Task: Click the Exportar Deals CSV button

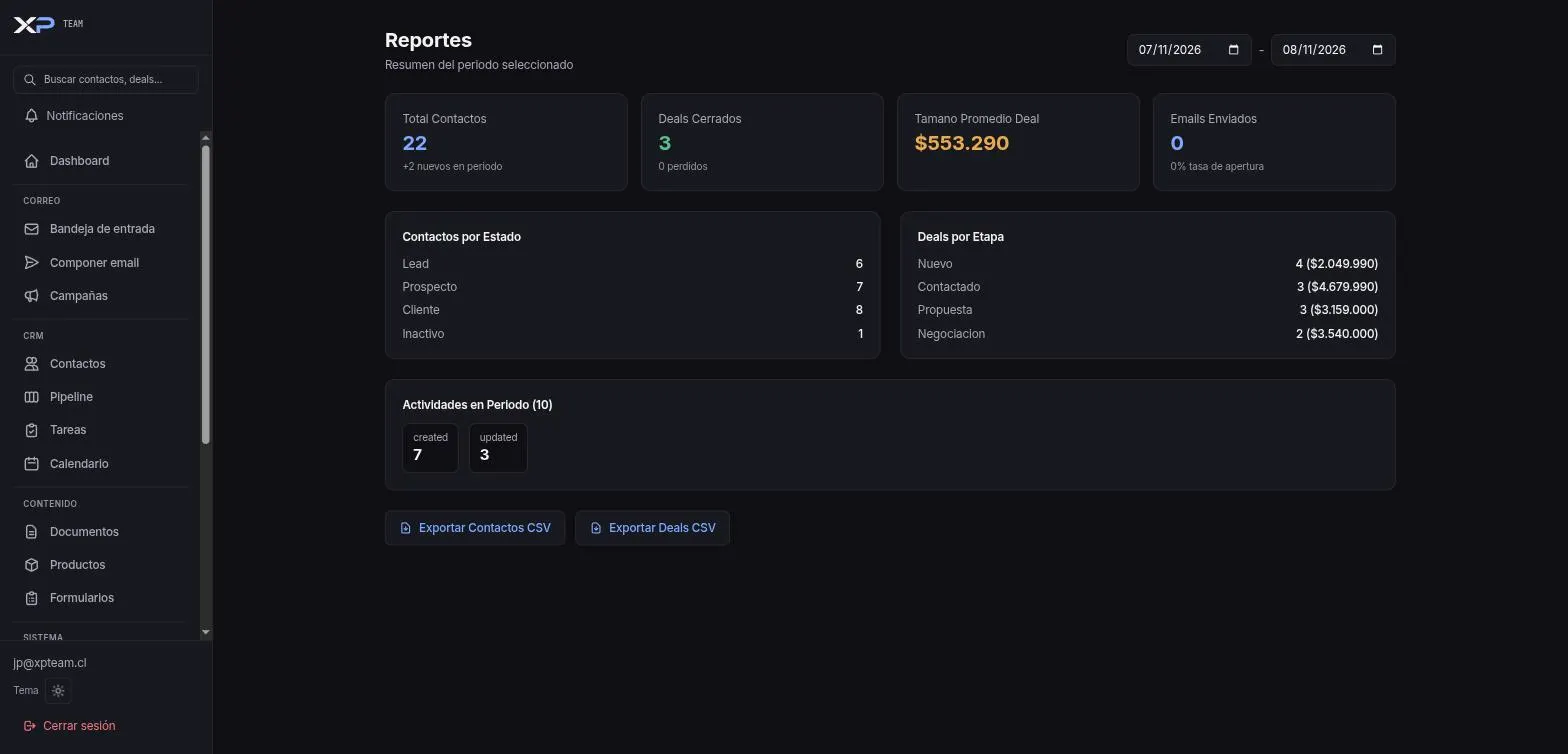Action: [652, 528]
